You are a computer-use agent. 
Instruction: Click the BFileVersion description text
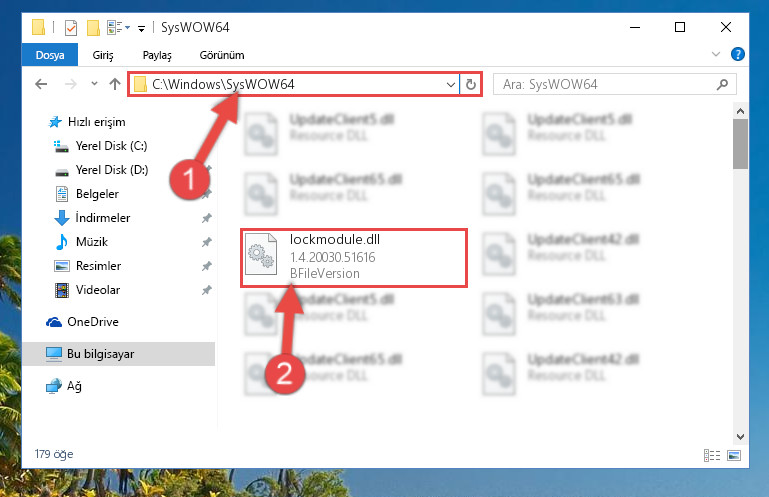(x=325, y=273)
